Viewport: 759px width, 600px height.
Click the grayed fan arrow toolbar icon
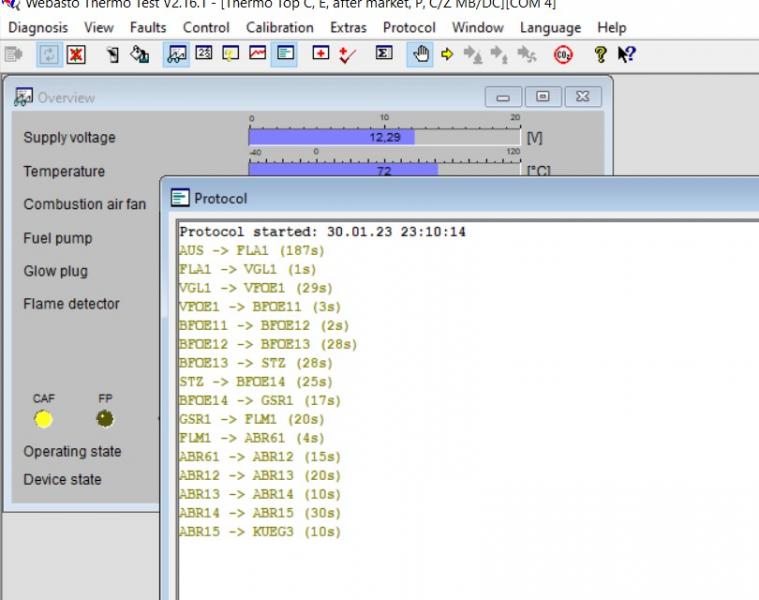click(527, 54)
